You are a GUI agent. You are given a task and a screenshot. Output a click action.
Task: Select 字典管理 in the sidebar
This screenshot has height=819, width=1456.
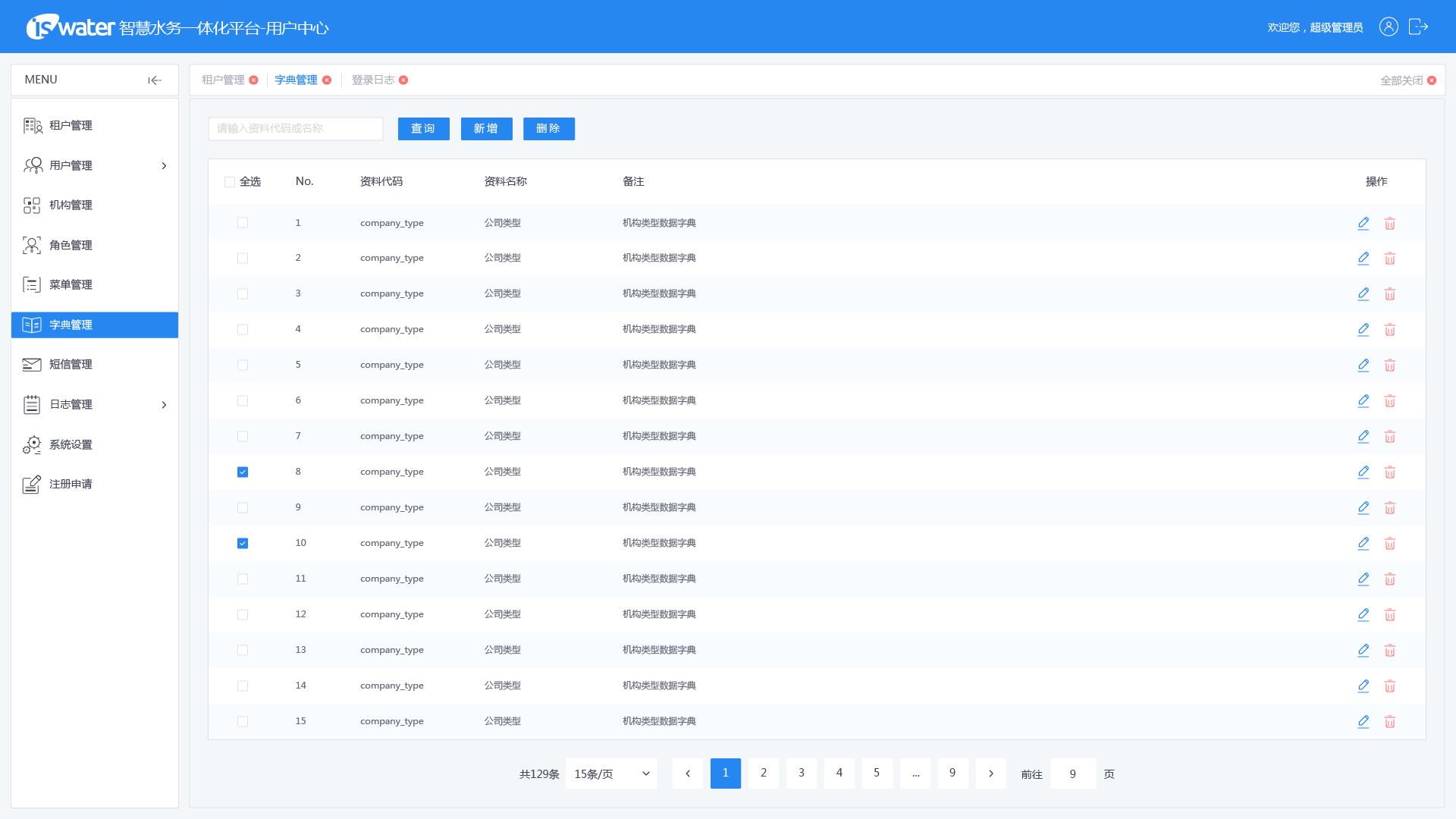95,325
